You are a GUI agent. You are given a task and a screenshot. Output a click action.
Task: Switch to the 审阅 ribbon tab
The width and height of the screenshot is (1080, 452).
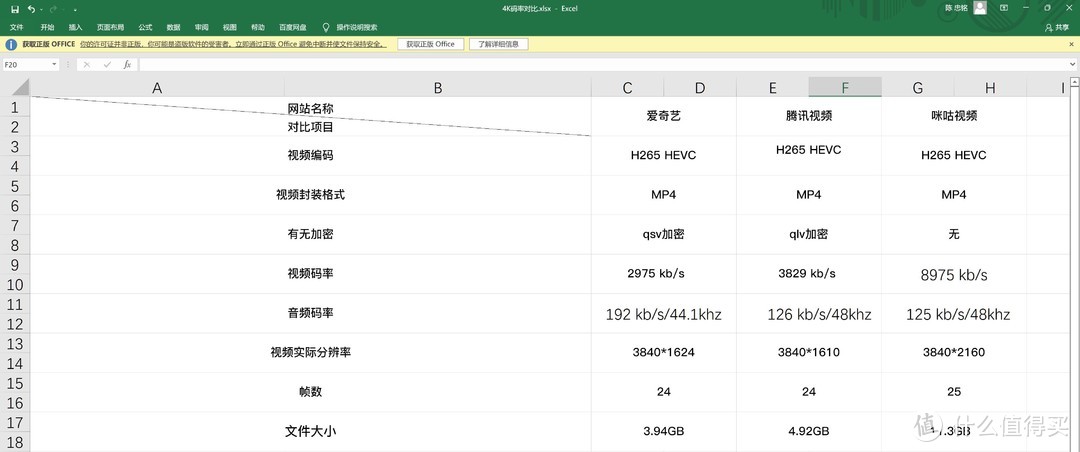click(202, 28)
